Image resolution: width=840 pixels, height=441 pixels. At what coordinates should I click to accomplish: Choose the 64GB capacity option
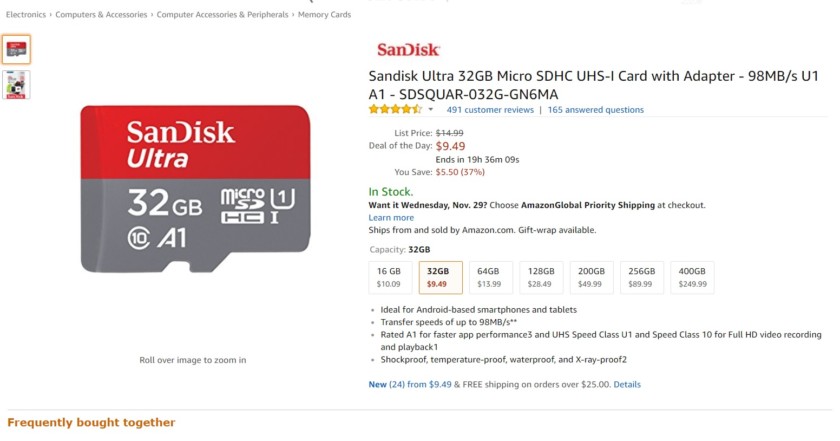coord(491,277)
